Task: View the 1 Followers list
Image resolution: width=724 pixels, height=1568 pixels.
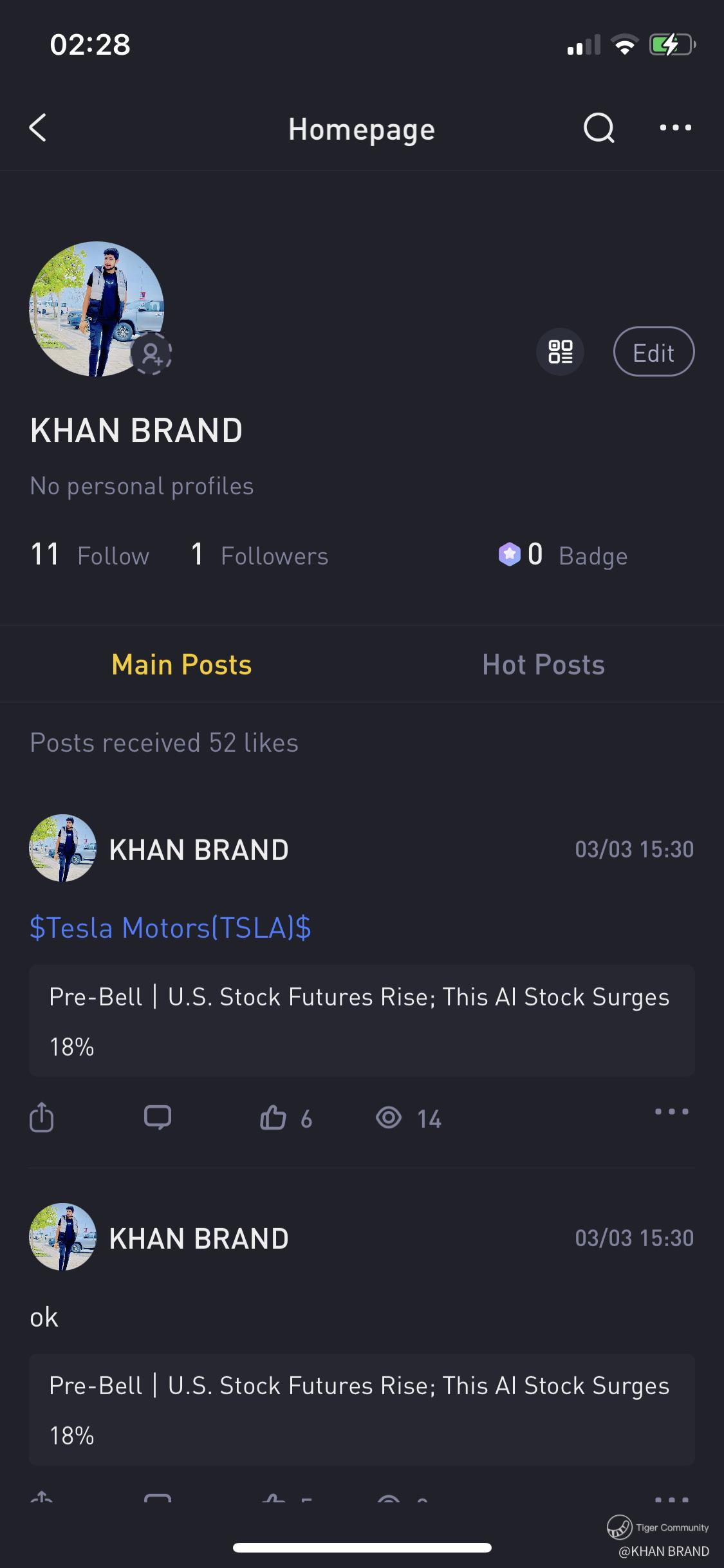Action: [259, 555]
